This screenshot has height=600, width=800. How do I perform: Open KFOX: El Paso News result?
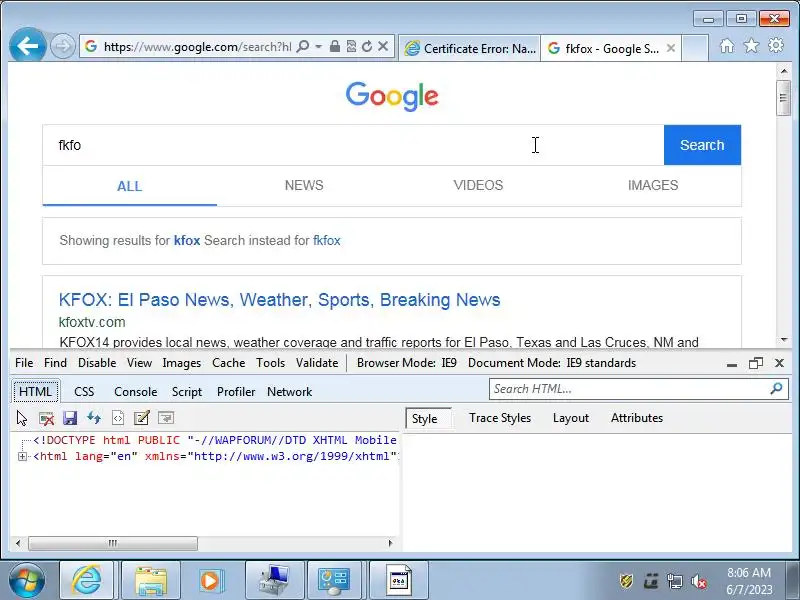[x=280, y=299]
